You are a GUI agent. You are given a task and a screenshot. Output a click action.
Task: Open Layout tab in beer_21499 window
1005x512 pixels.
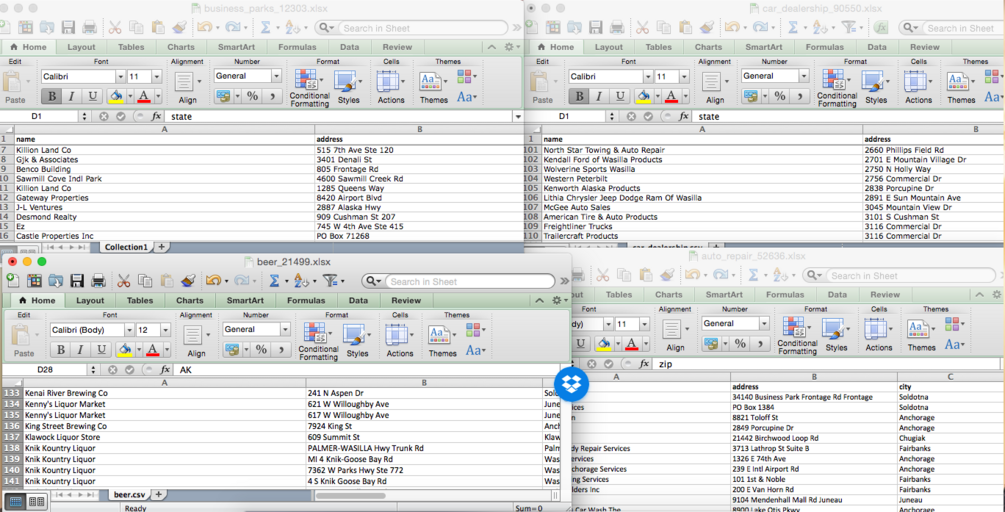(x=90, y=300)
